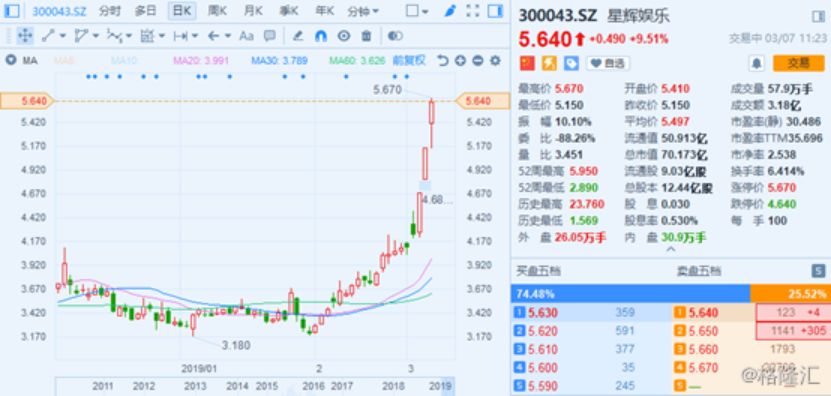Click the sell price 5.660 in order book
The image size is (831, 396).
tap(702, 349)
